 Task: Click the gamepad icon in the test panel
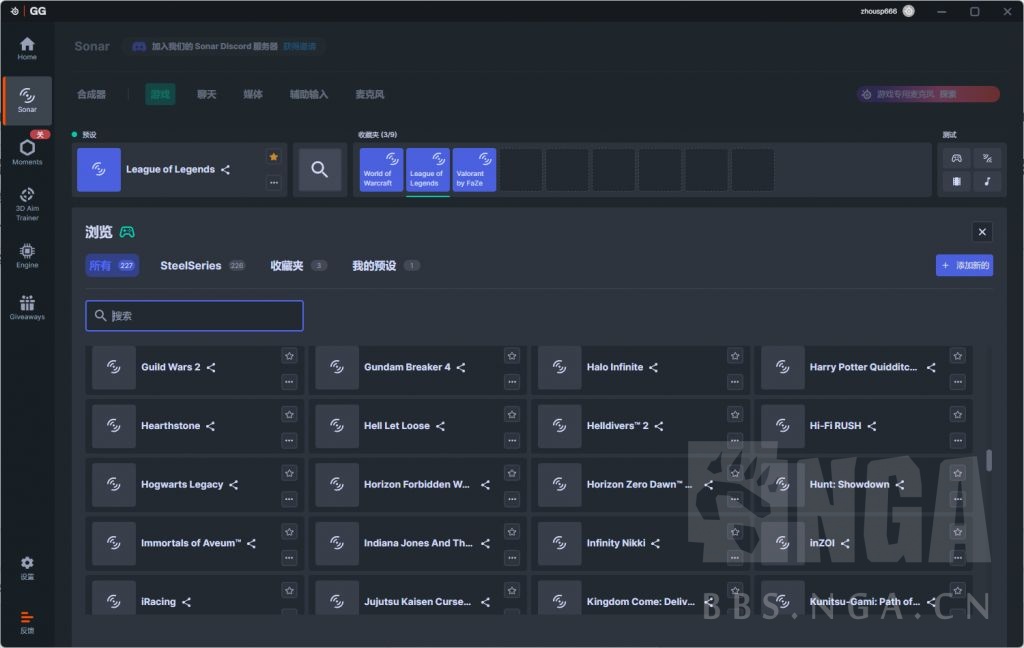[x=956, y=158]
